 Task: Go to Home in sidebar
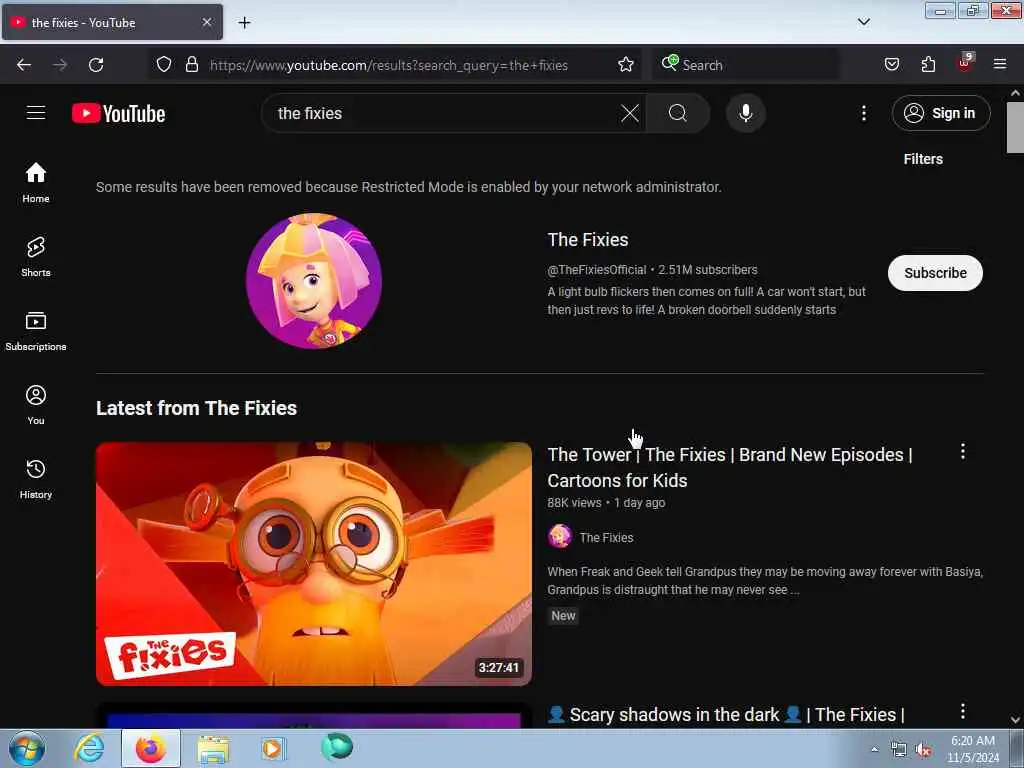(x=36, y=182)
